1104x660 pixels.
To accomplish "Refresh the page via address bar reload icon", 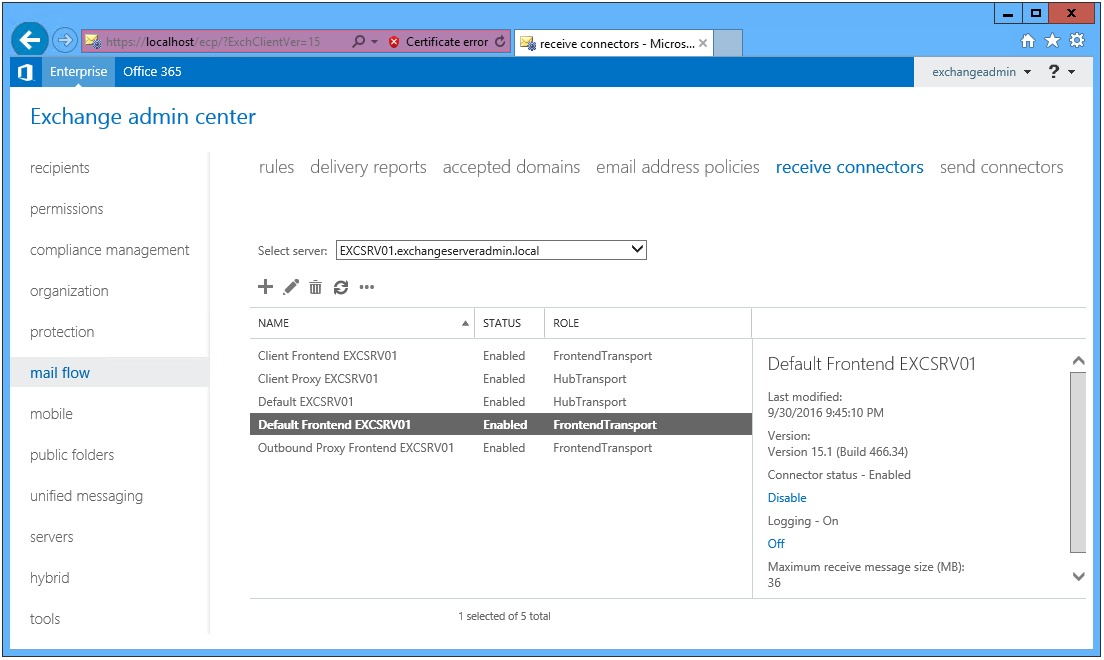I will [500, 42].
